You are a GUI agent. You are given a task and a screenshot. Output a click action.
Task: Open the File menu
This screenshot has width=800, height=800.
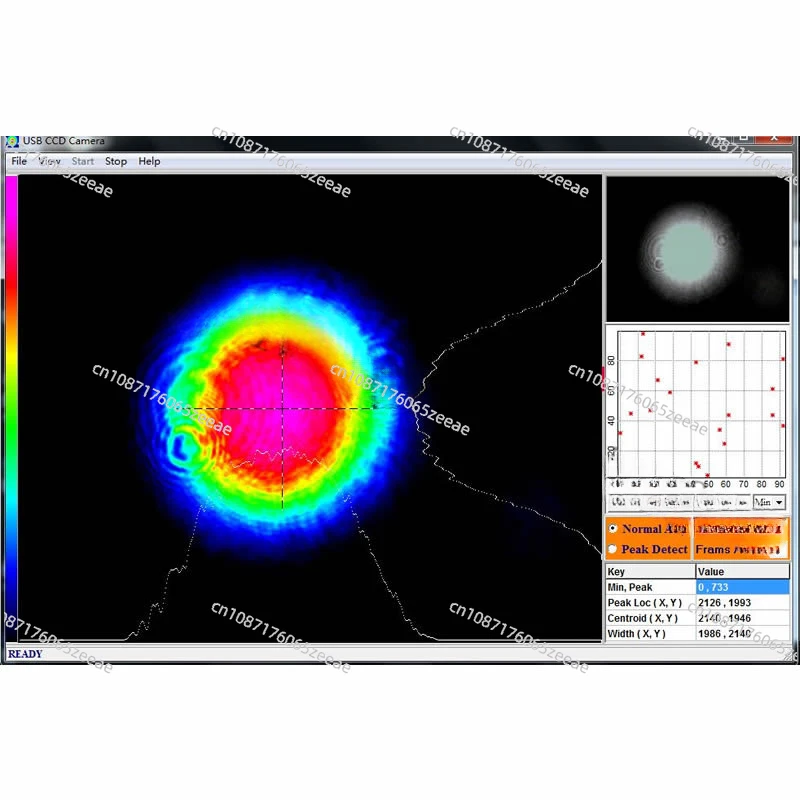click(19, 161)
